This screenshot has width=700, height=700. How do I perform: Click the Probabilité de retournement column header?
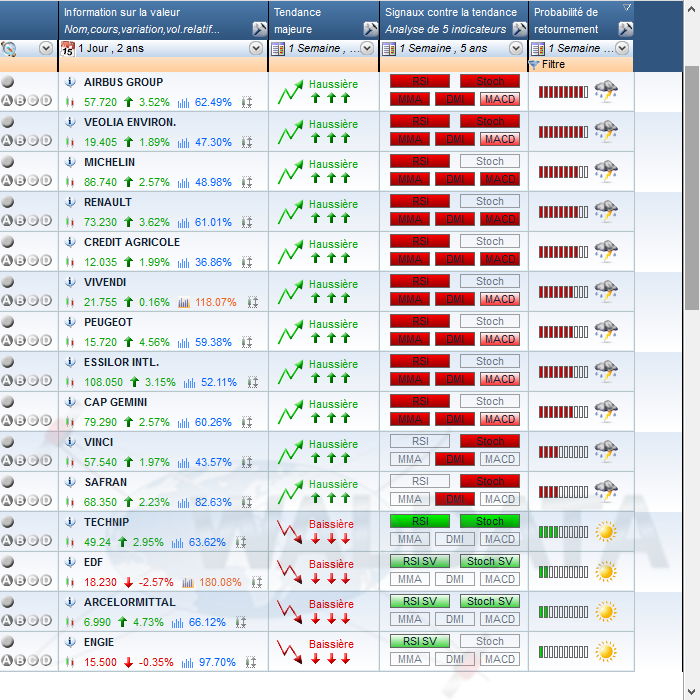581,21
